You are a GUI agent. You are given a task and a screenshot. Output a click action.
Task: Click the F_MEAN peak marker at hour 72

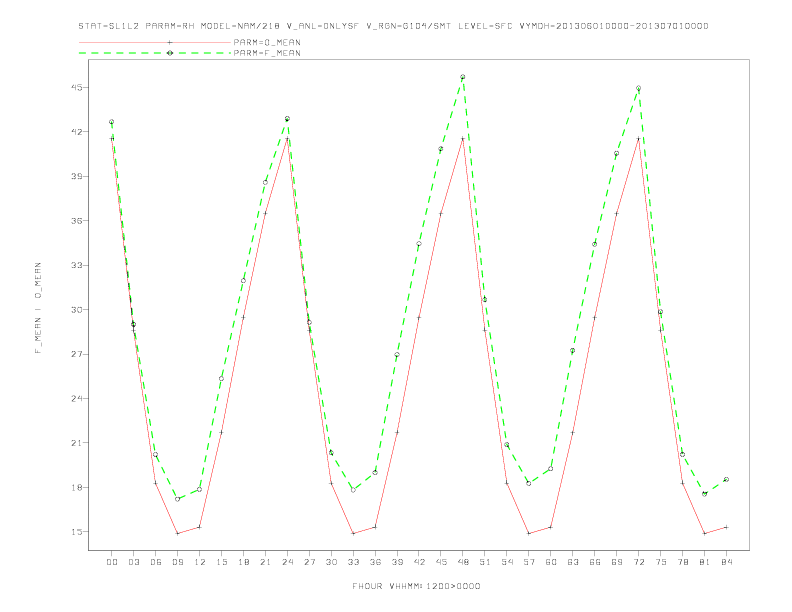(638, 88)
